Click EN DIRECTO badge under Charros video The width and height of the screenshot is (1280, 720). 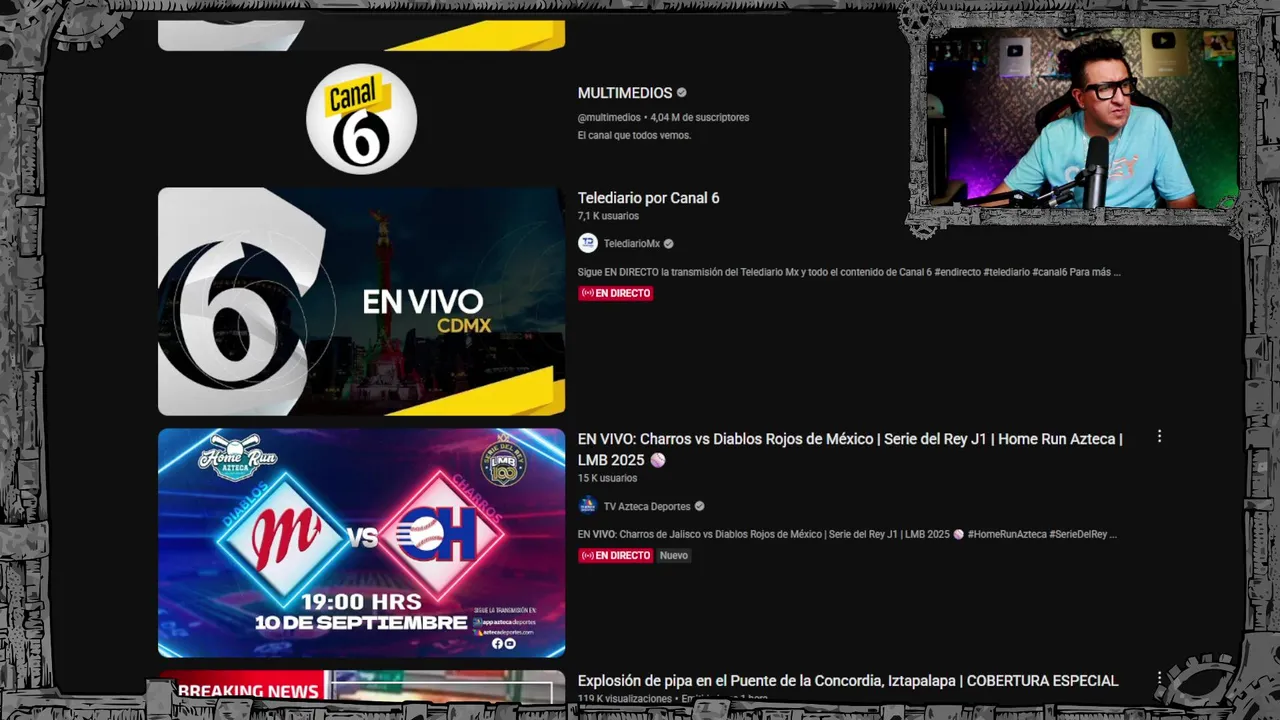pos(616,555)
